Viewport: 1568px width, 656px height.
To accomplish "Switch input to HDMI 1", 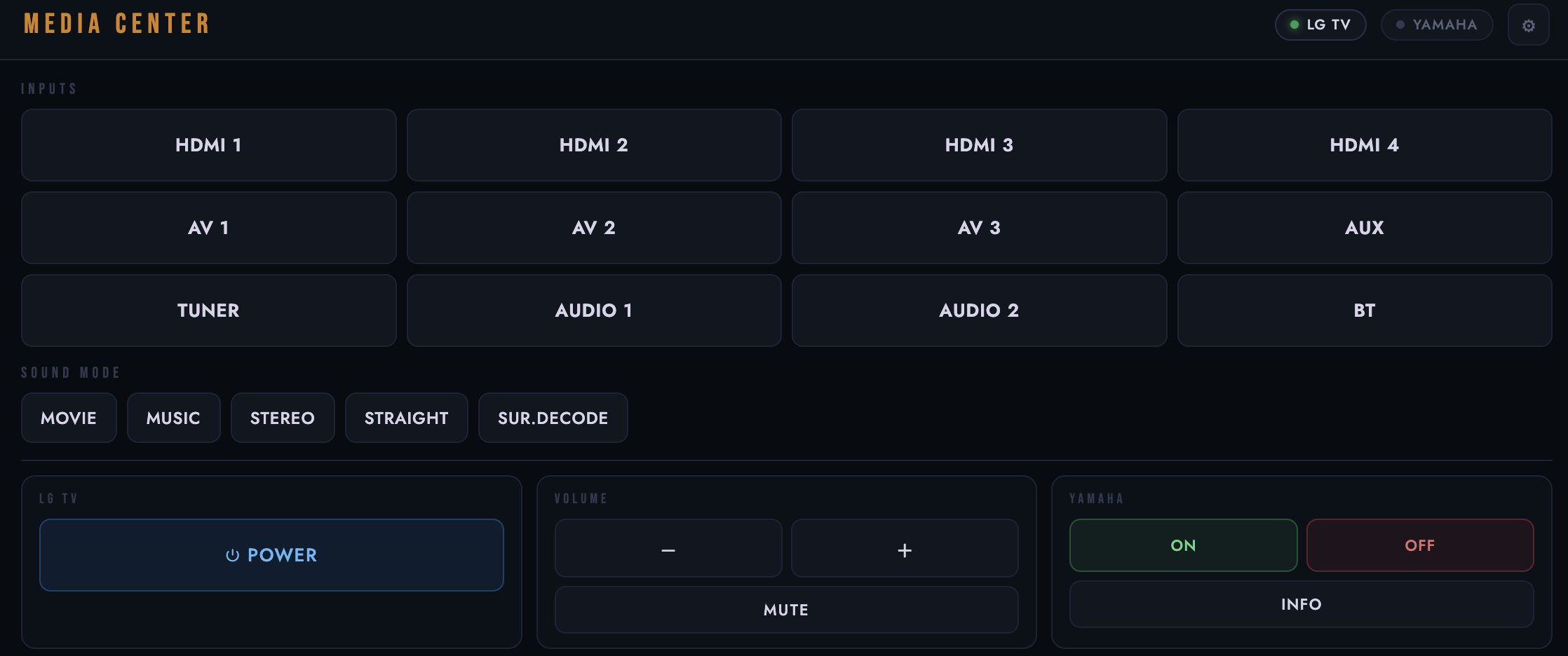I will tap(208, 145).
